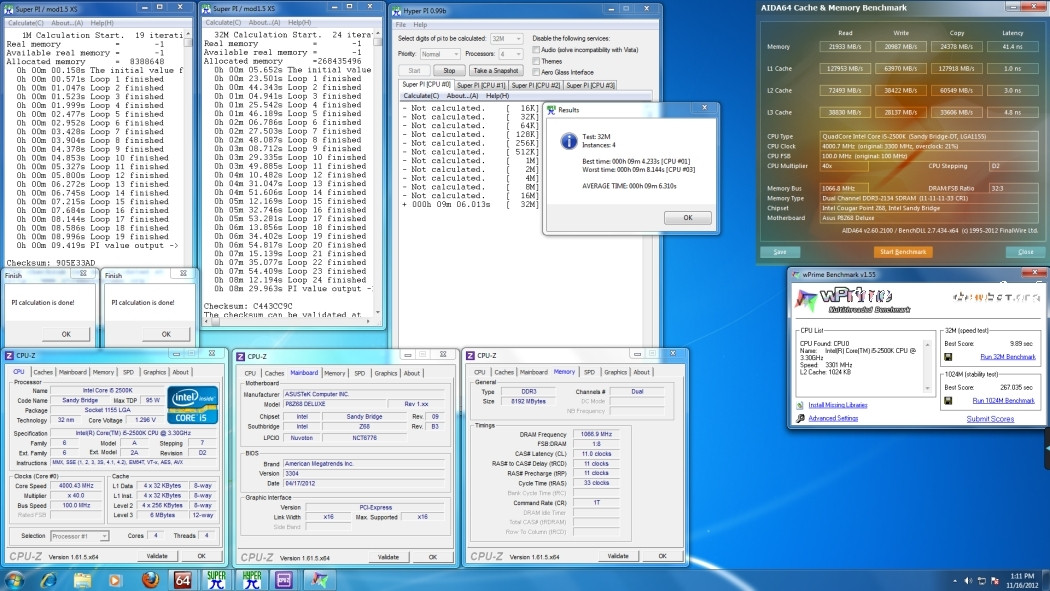Open the Processors count dropdown
The height and width of the screenshot is (591, 1050).
click(510, 54)
